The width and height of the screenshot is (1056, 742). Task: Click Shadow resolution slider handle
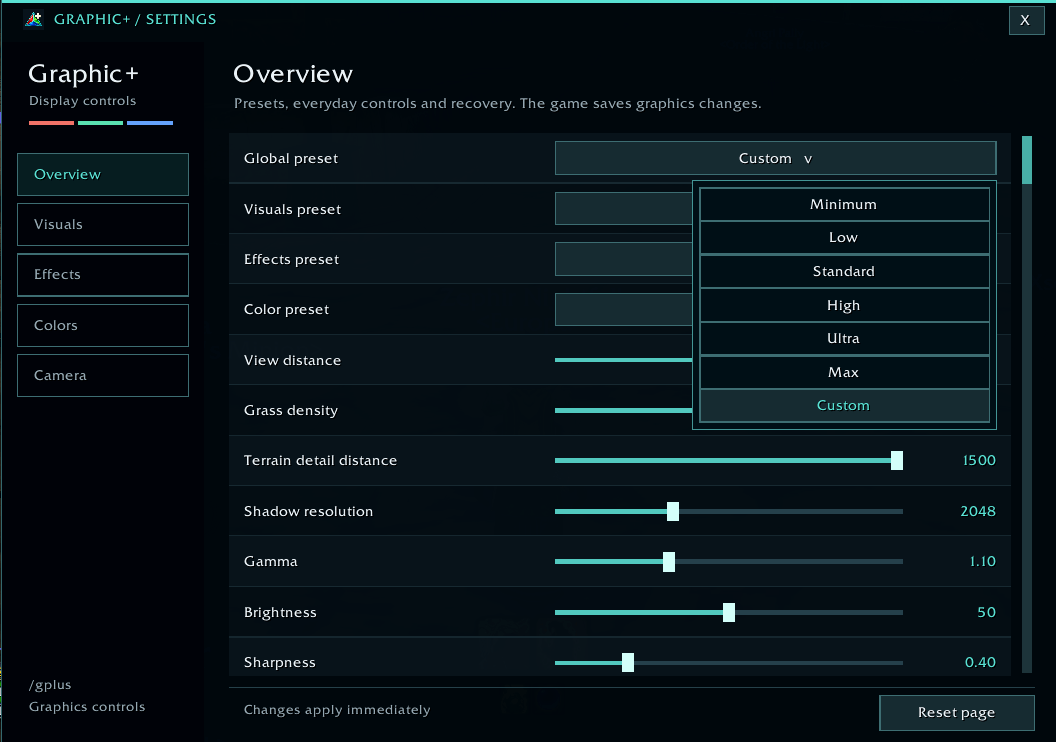tap(673, 511)
